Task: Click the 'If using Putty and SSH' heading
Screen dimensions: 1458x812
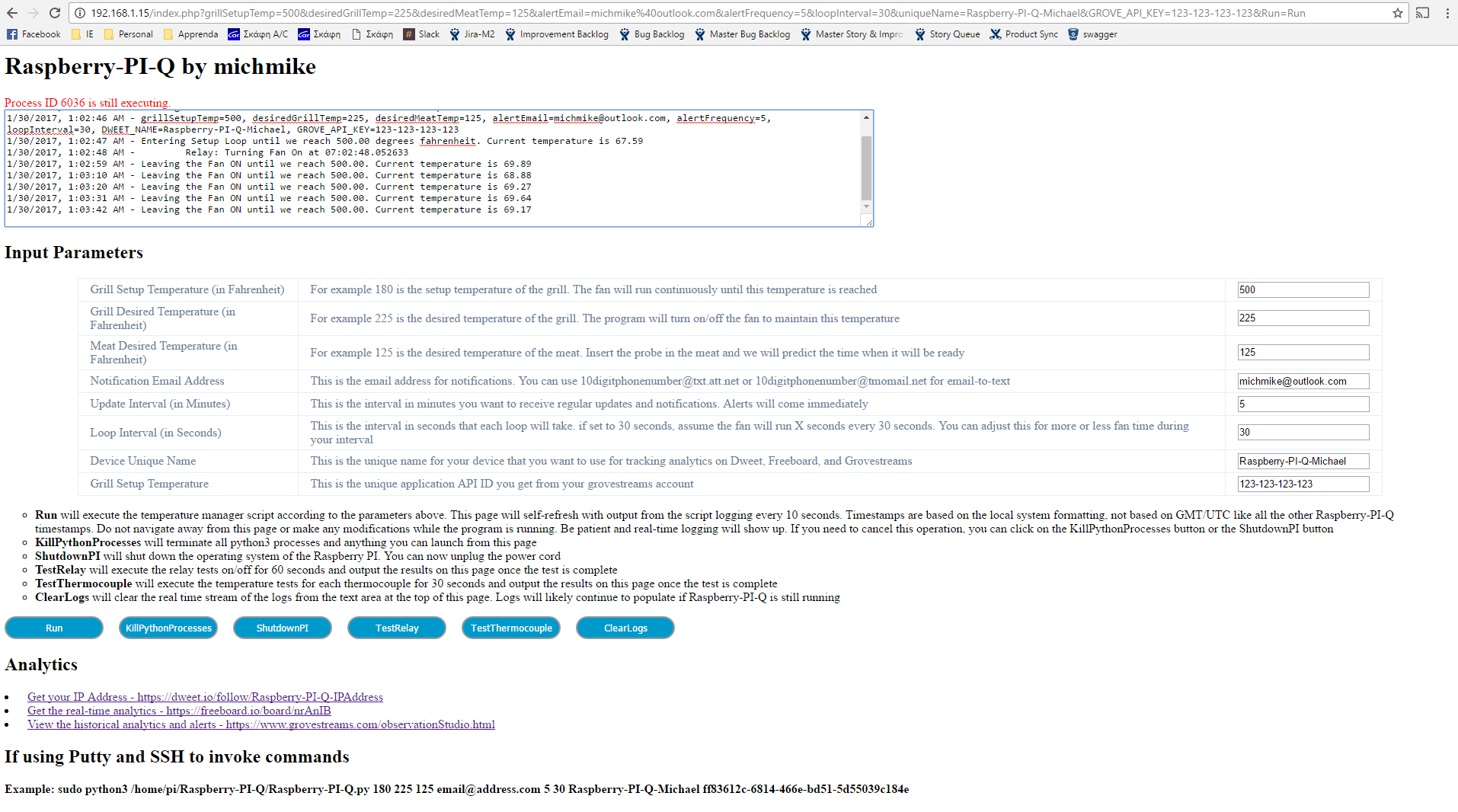Action: pos(177,757)
